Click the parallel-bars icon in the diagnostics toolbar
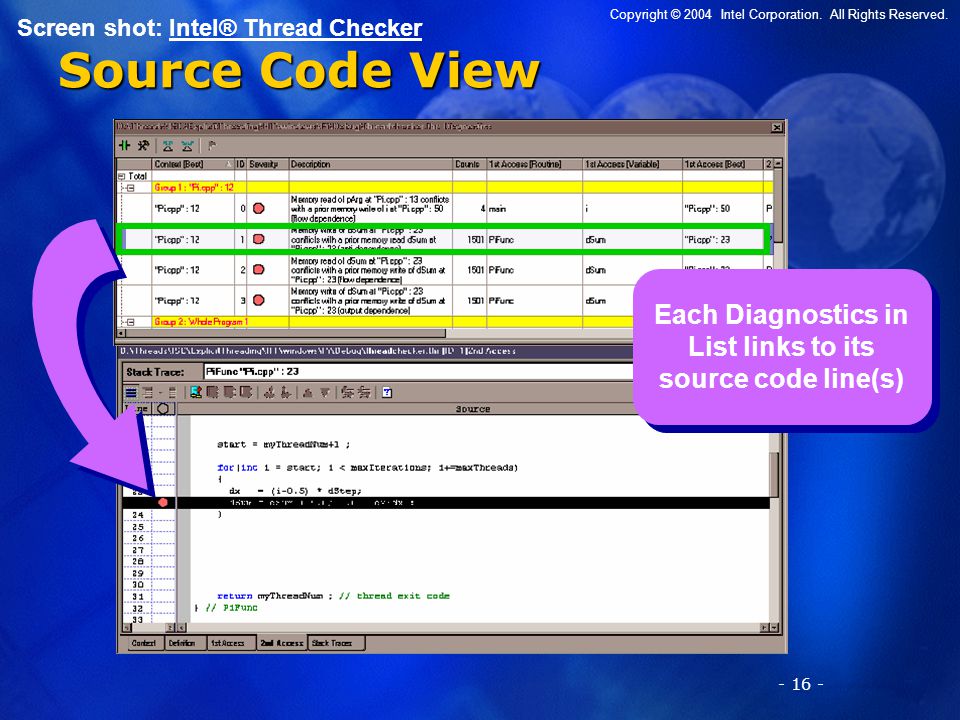This screenshot has height=720, width=960. coord(125,146)
